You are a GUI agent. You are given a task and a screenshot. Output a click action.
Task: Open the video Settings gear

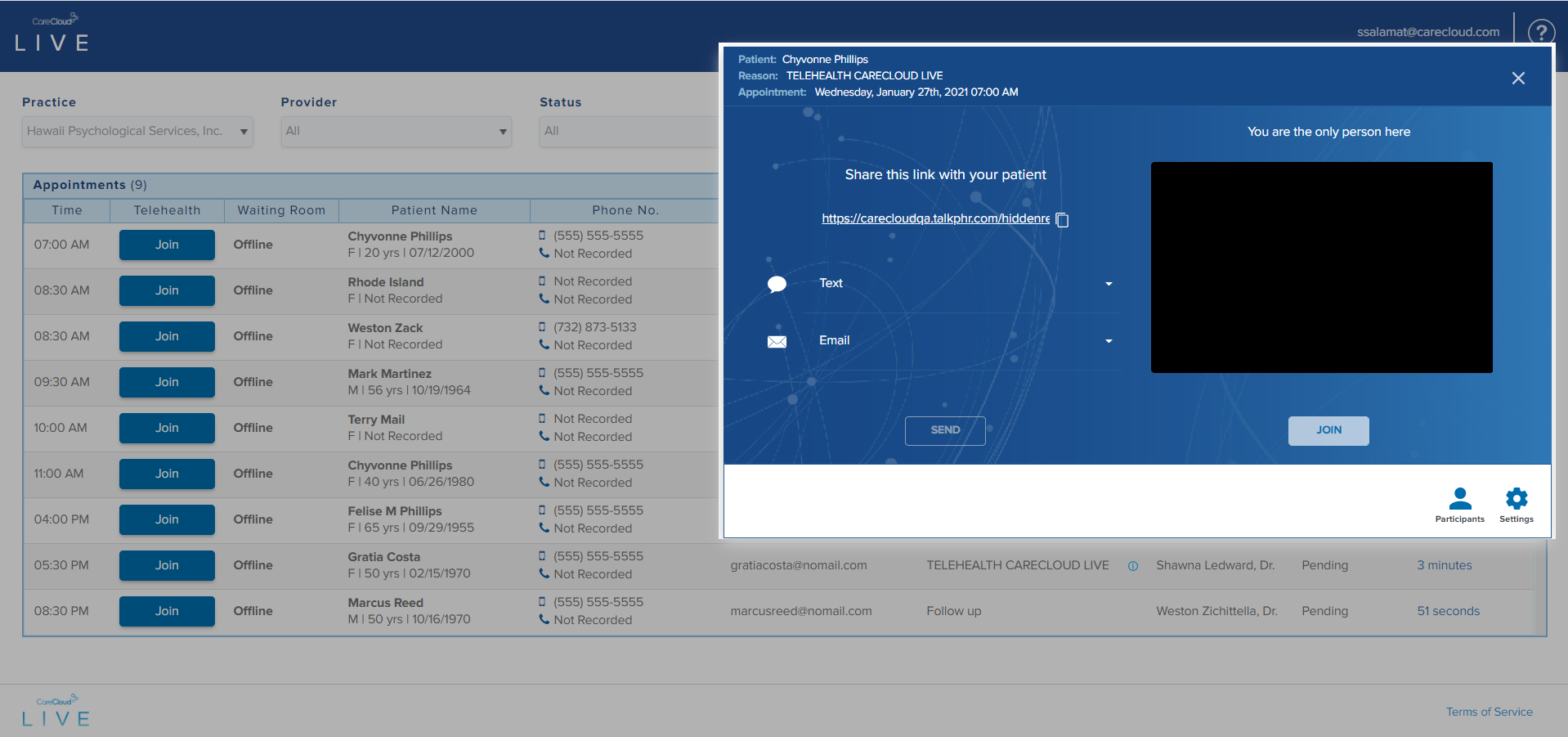1516,499
